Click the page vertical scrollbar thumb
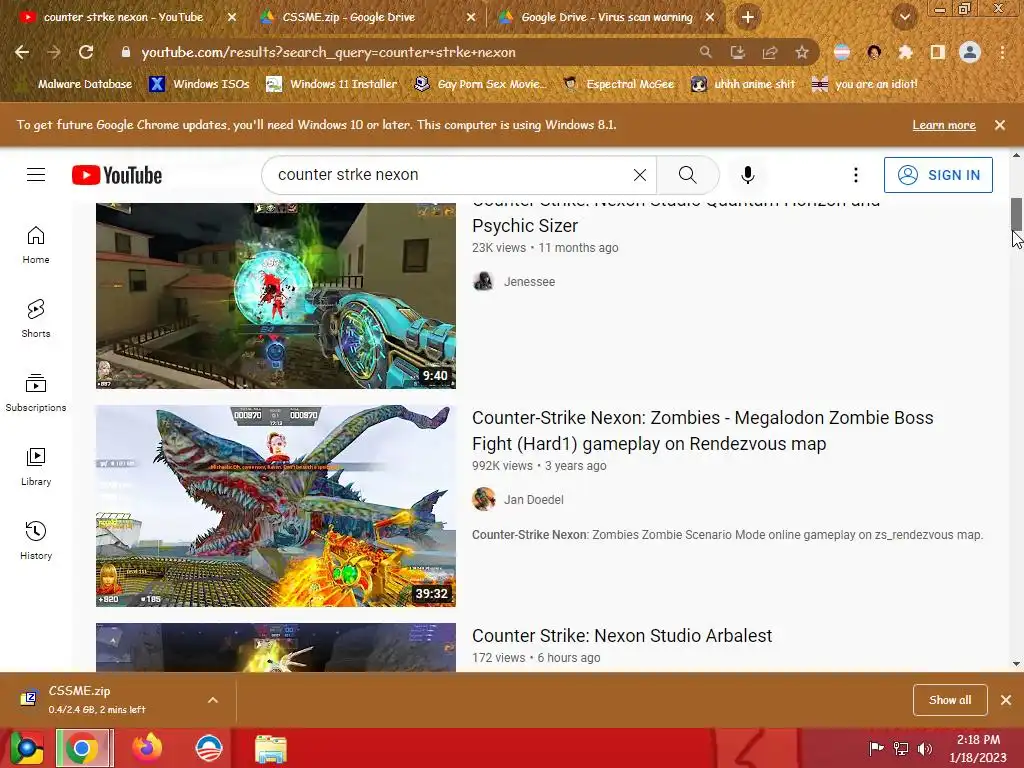This screenshot has width=1024, height=768. pos(1016,214)
